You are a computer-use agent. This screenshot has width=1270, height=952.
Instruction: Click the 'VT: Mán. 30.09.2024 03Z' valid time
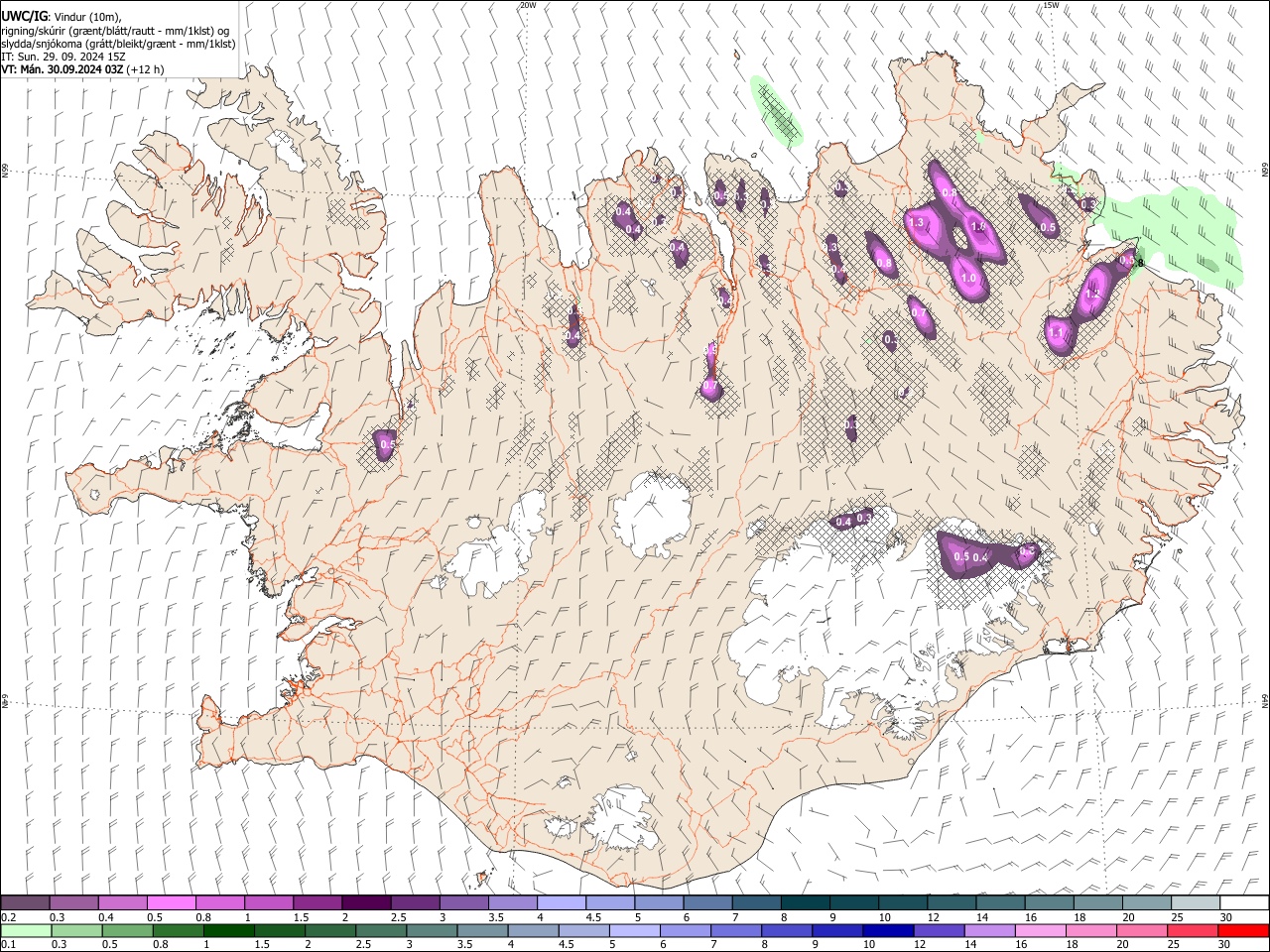click(x=62, y=69)
